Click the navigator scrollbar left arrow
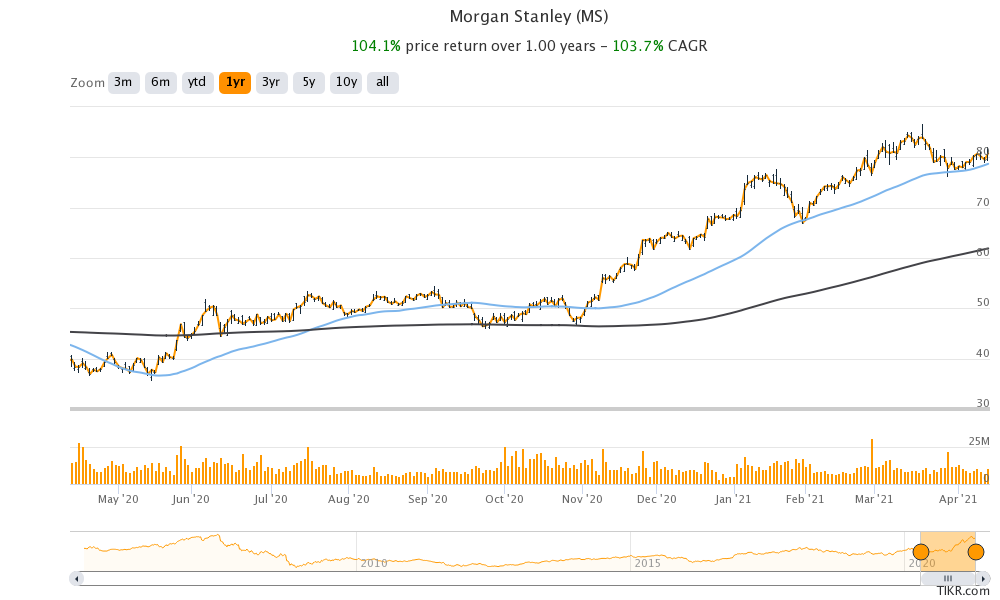 tap(77, 579)
